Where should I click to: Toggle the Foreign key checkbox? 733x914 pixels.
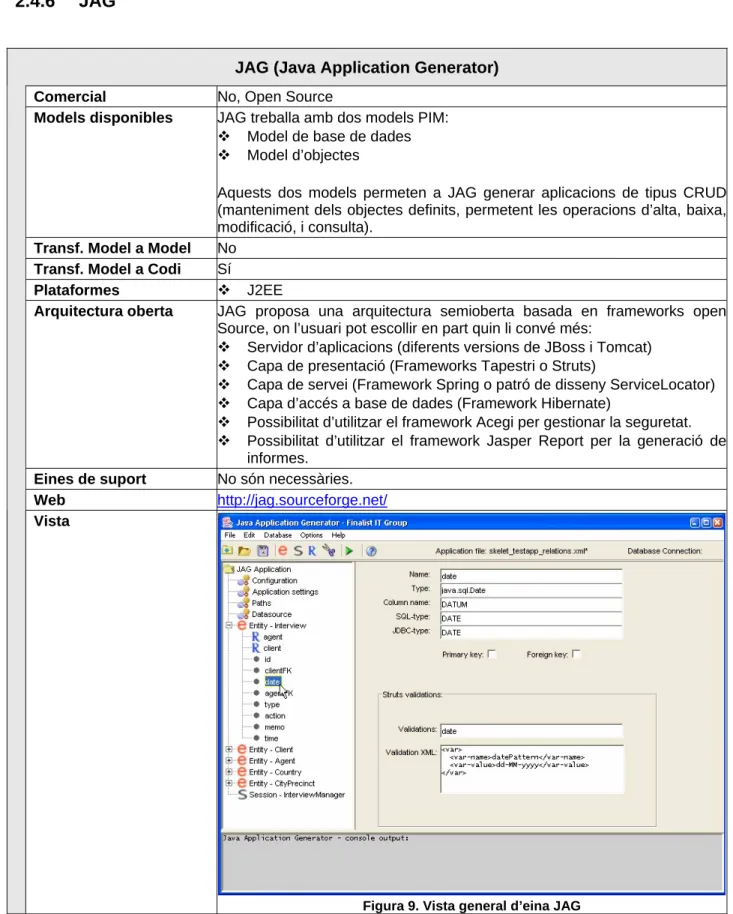576,654
